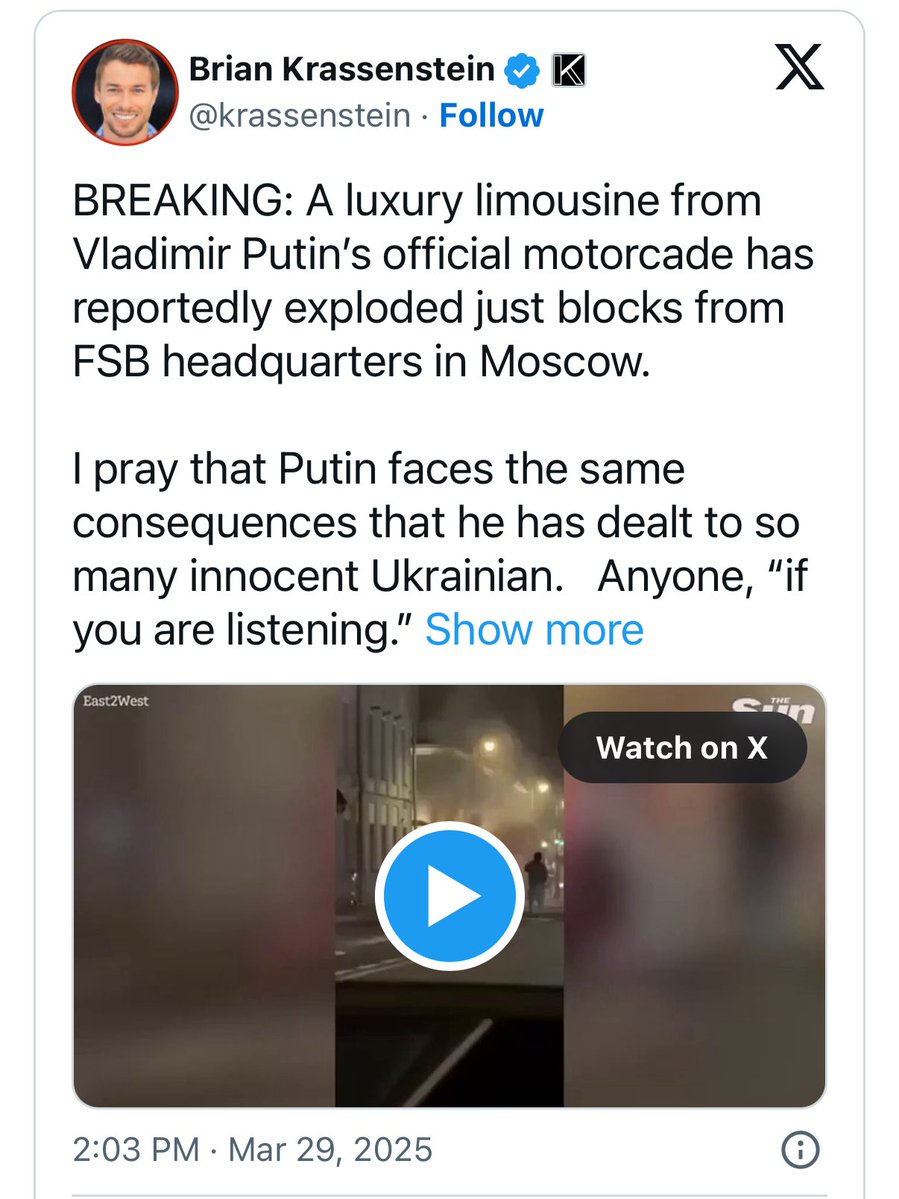The height and width of the screenshot is (1199, 899).
Task: Open the 2:03 PM Mar 29, 2025 timestamp
Action: (x=252, y=1148)
